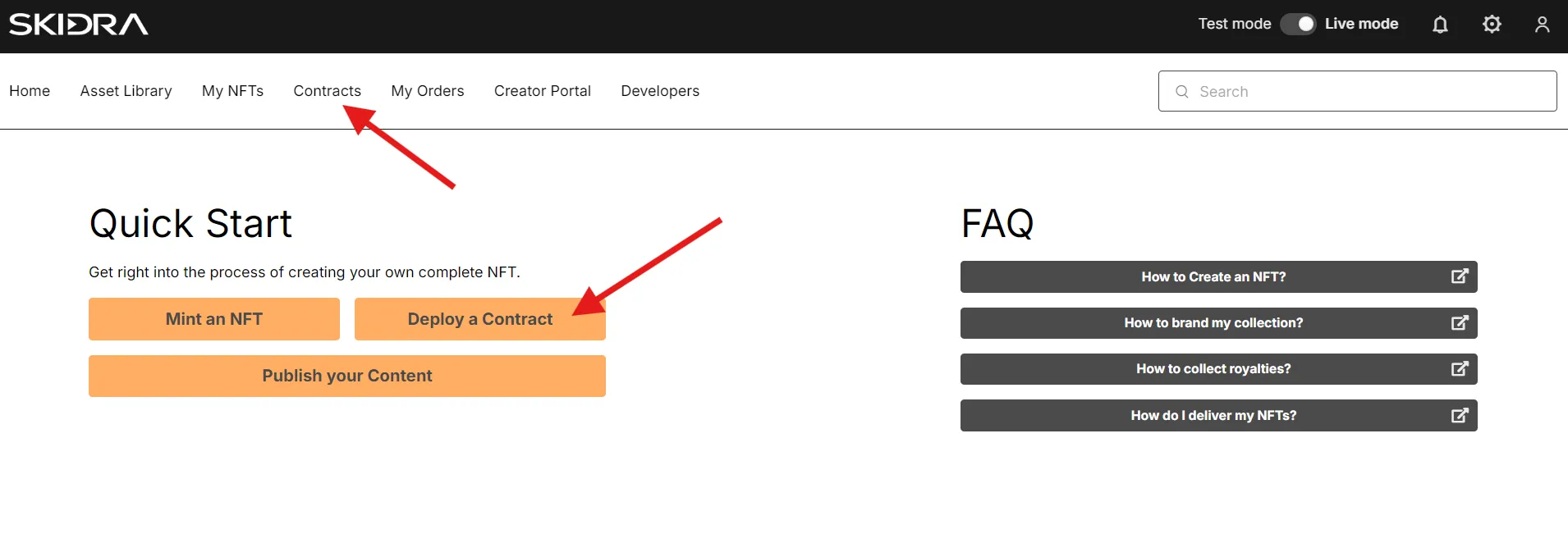This screenshot has width=1568, height=543.
Task: Click the Skidra logo
Action: pyautogui.click(x=79, y=25)
